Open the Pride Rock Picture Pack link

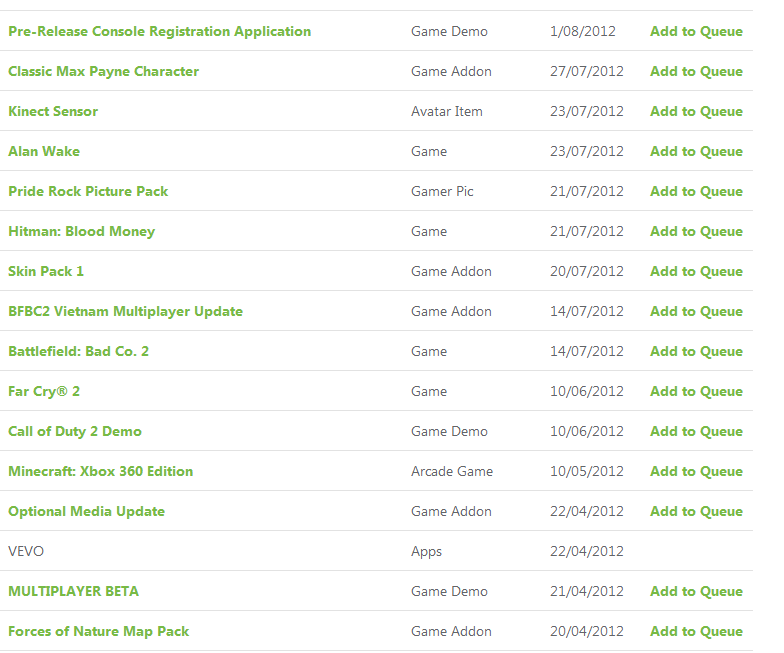point(88,192)
